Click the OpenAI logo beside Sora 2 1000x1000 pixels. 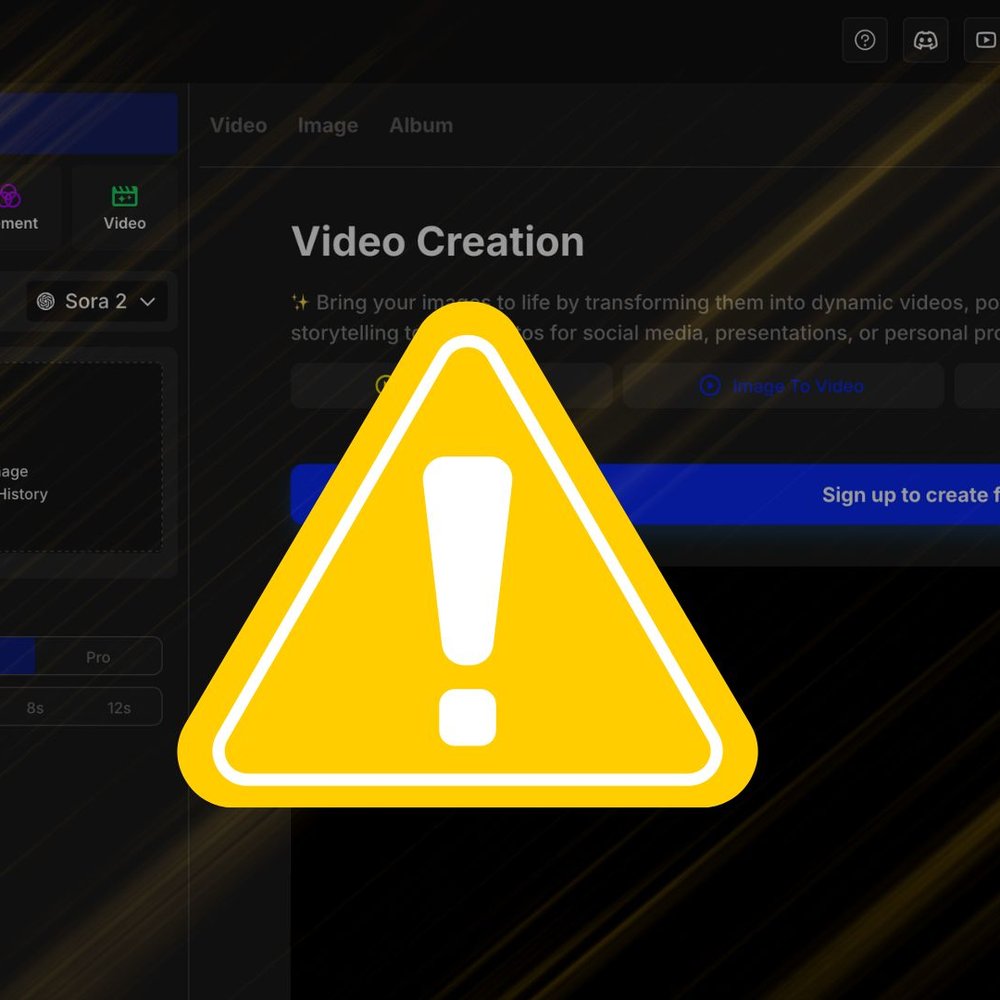tap(46, 302)
